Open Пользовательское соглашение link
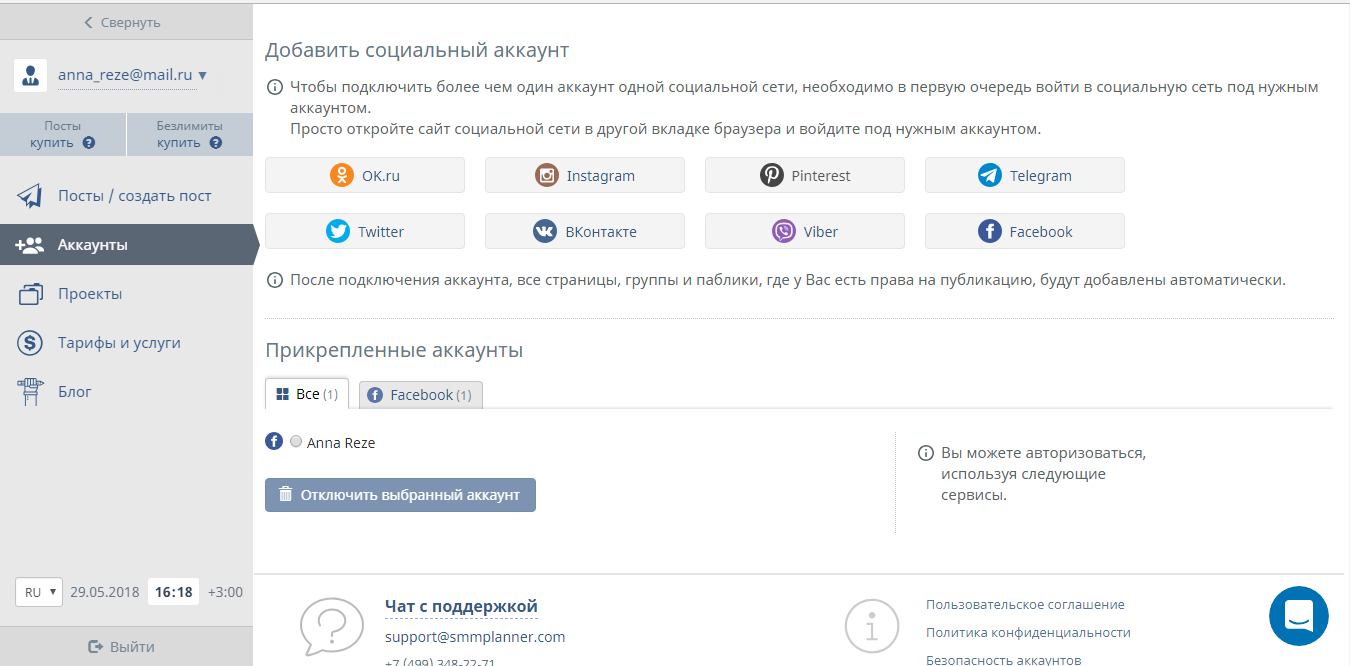The height and width of the screenshot is (666, 1350). pos(1024,604)
